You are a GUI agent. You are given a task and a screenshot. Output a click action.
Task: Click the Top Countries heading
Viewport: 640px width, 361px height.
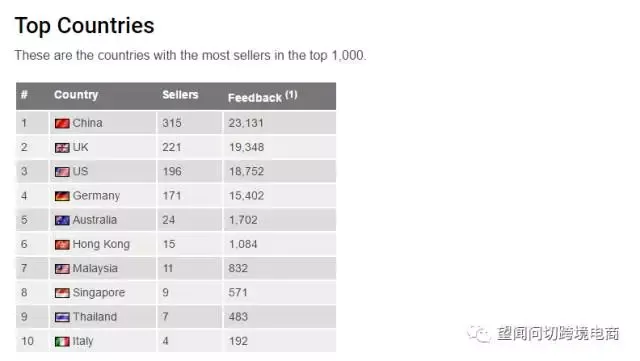(84, 26)
